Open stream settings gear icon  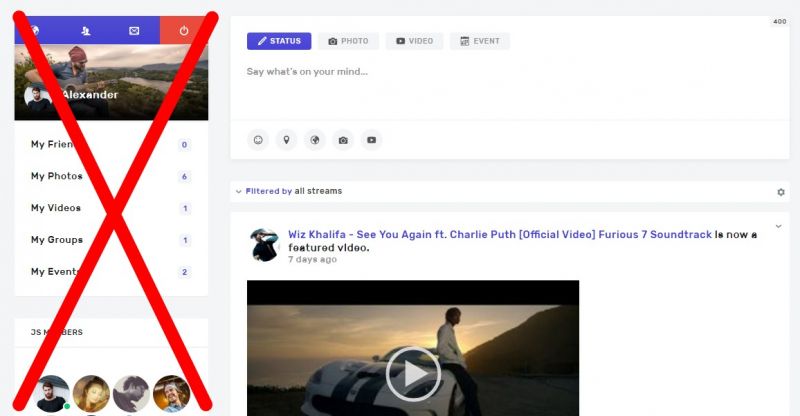coord(781,192)
